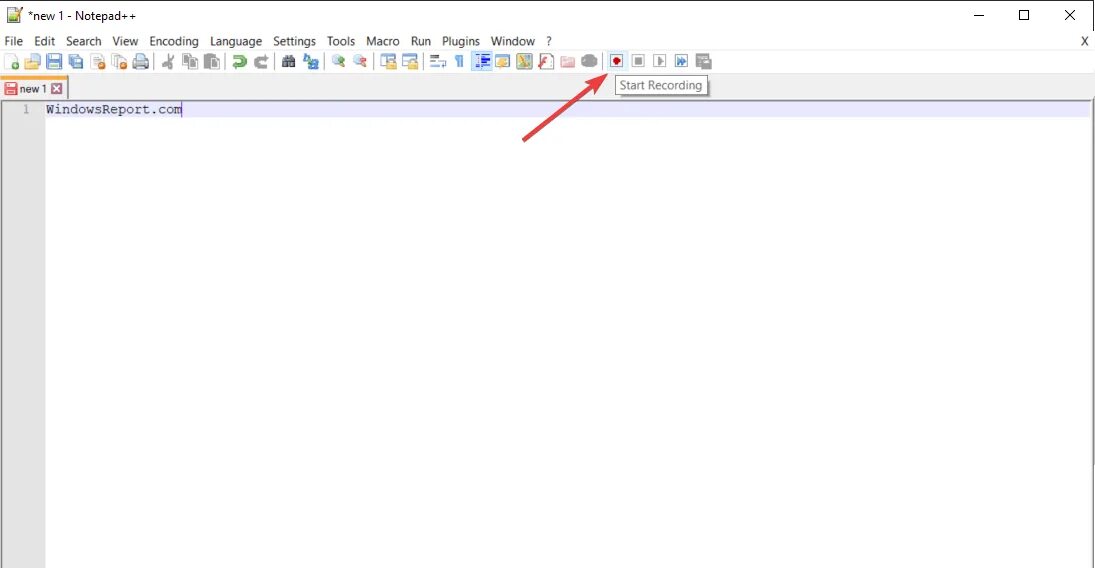1095x568 pixels.
Task: Click the Monitoring eye toolbar icon
Action: pos(589,61)
